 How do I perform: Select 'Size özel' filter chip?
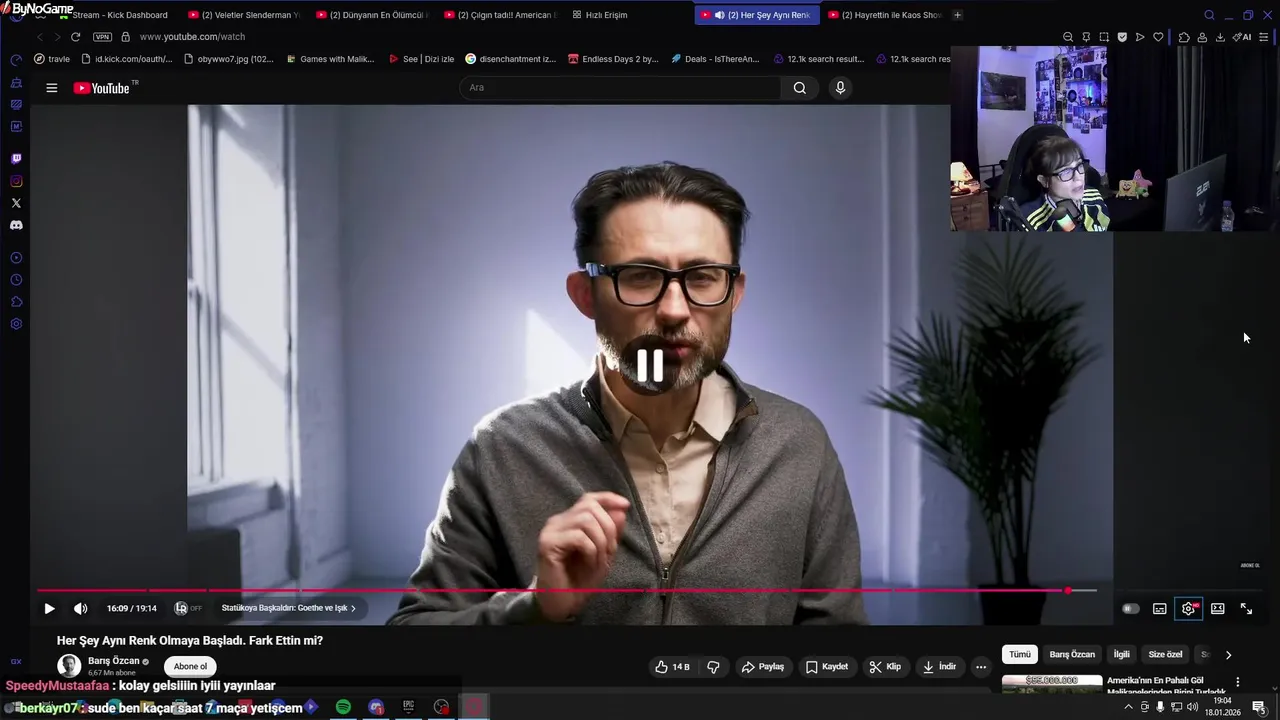pos(1165,655)
